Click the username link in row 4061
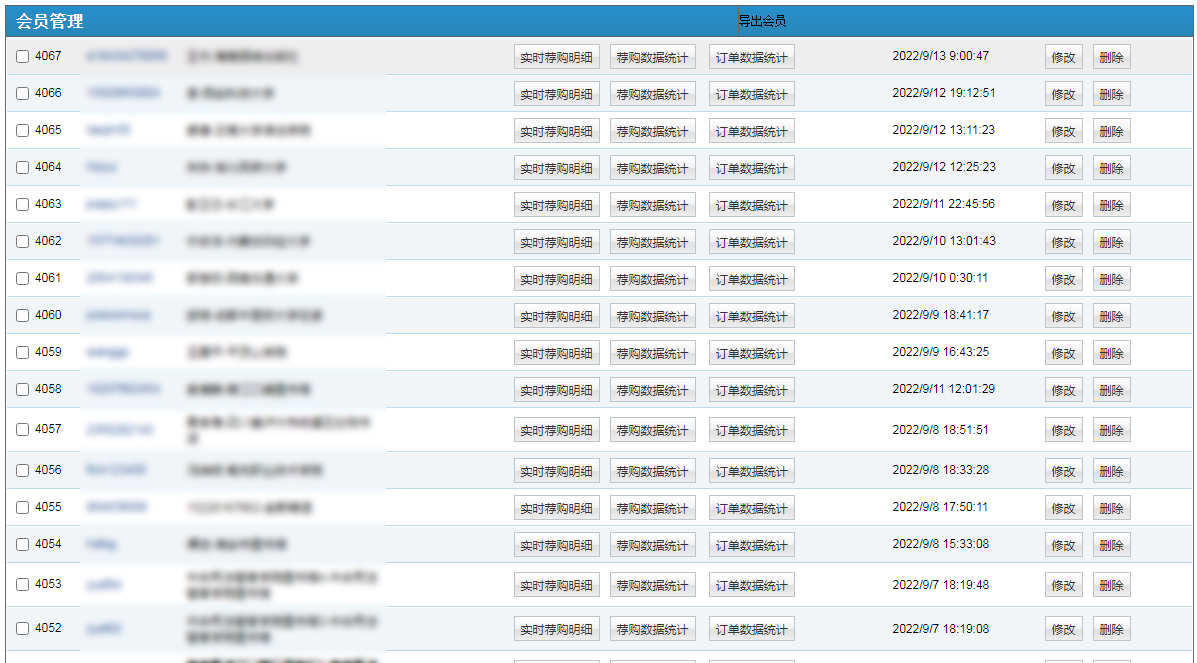This screenshot has width=1197, height=663. pos(119,278)
